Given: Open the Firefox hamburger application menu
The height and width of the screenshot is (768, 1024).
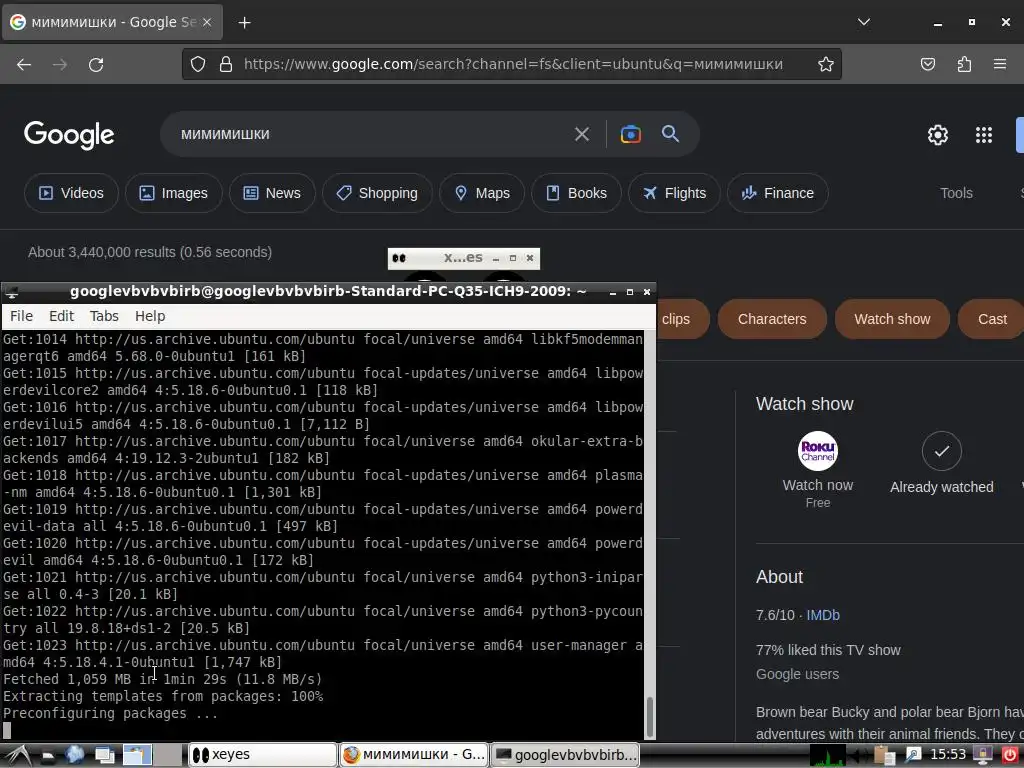Looking at the screenshot, I should click(1000, 64).
